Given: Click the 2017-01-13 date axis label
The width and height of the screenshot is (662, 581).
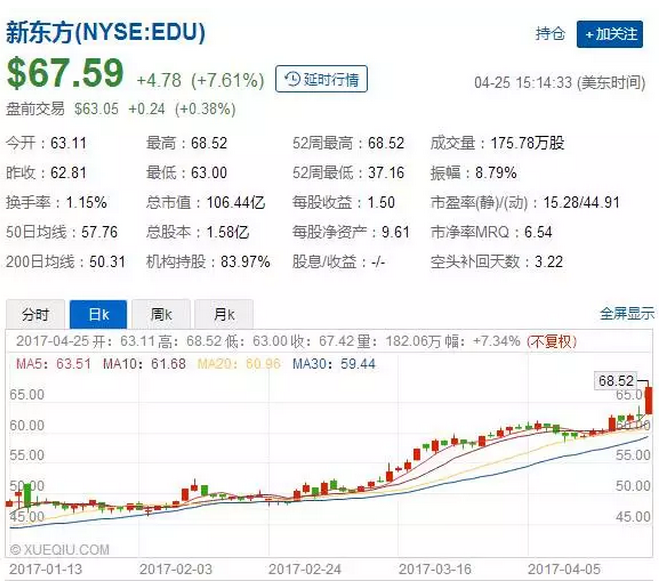Looking at the screenshot, I should tap(46, 569).
